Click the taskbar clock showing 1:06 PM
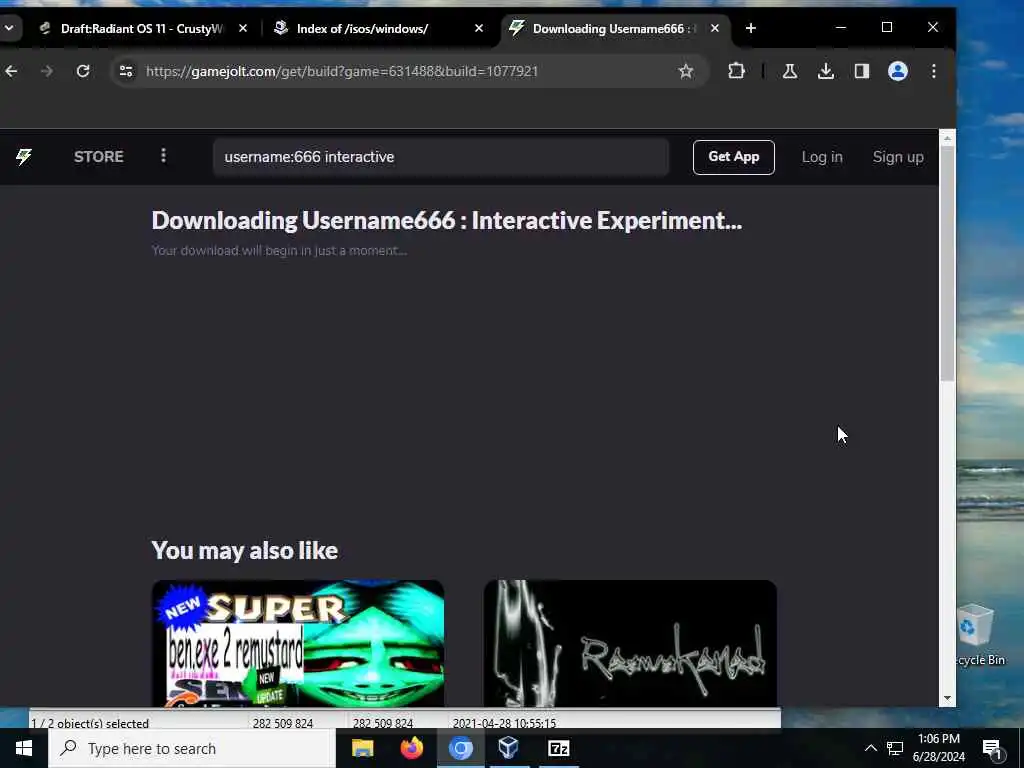Image resolution: width=1024 pixels, height=768 pixels. [938, 748]
